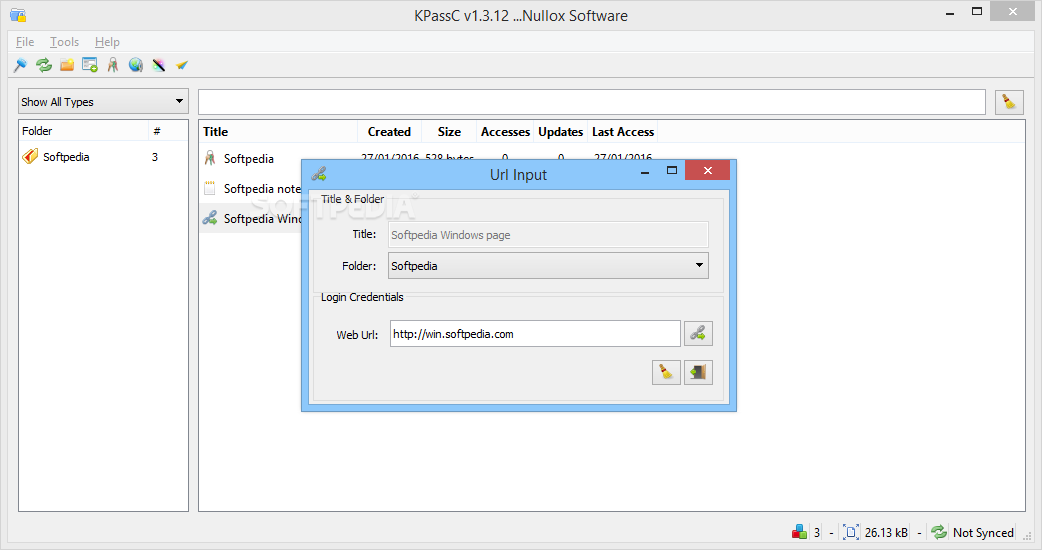The height and width of the screenshot is (550, 1042).
Task: Click the main search input field
Action: click(x=591, y=102)
